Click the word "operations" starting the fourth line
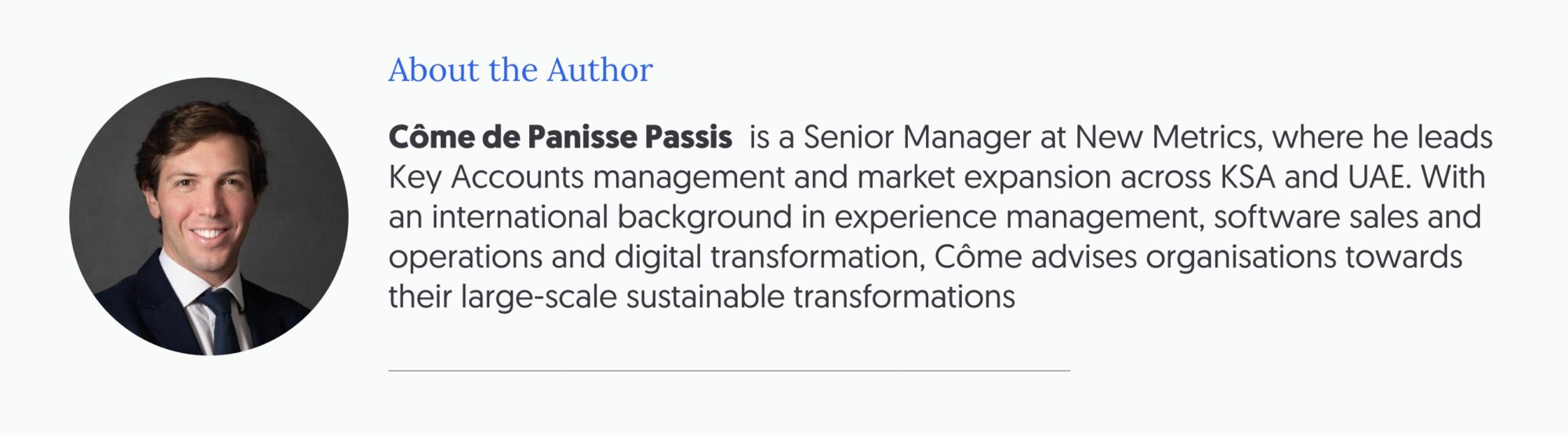 point(465,257)
